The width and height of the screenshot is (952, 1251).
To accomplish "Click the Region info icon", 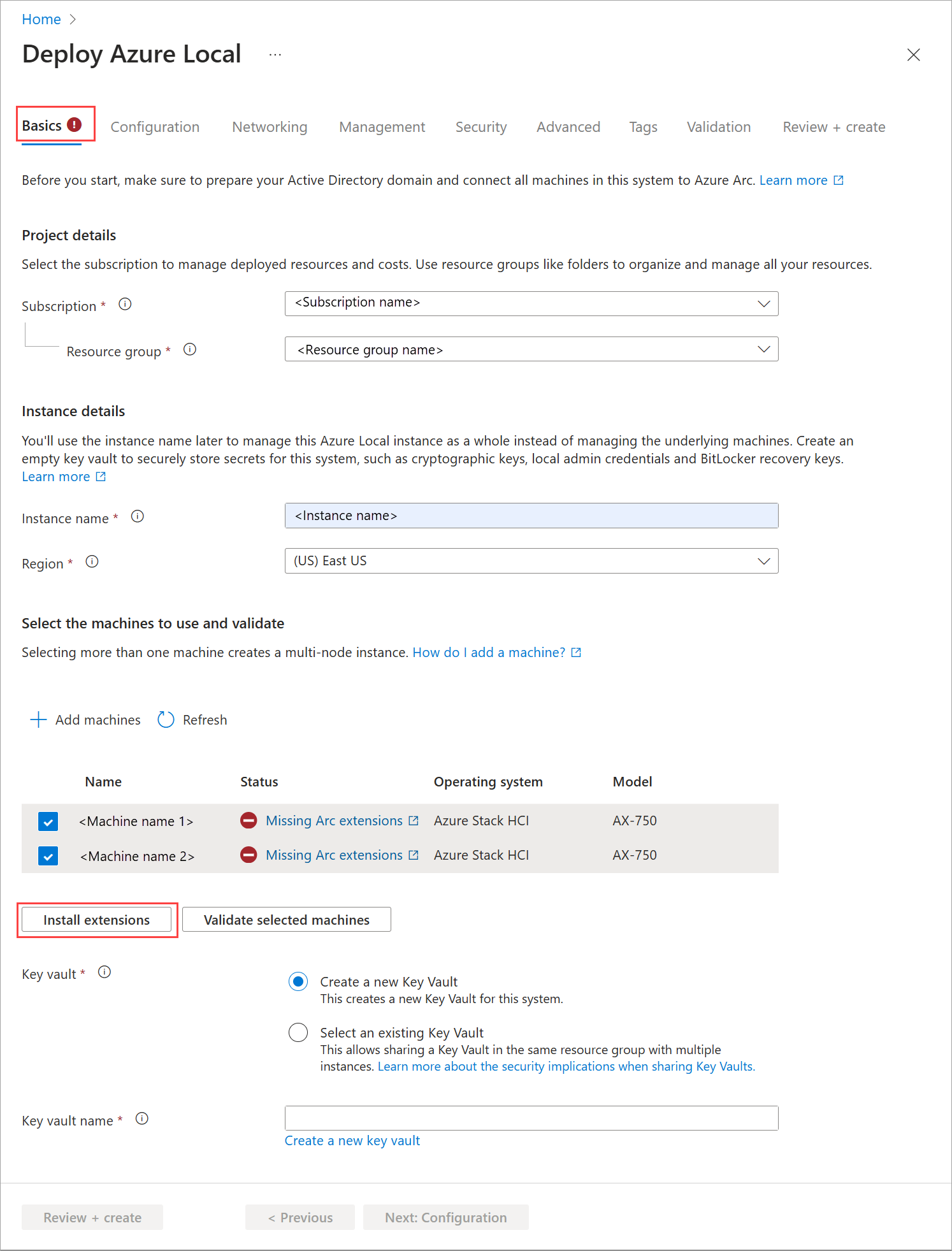I will (92, 562).
